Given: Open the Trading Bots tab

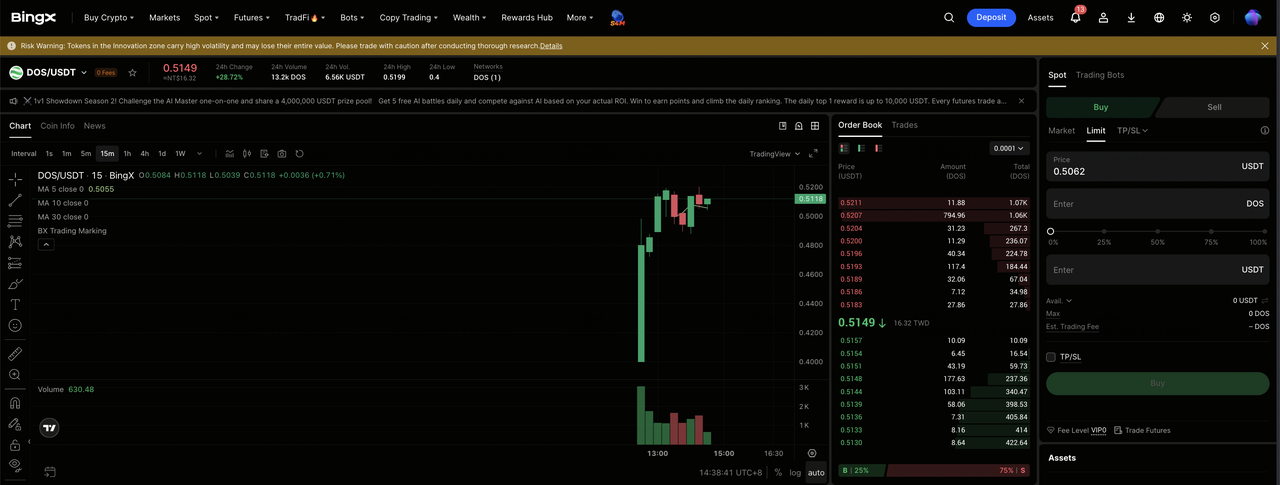Looking at the screenshot, I should coord(1100,75).
